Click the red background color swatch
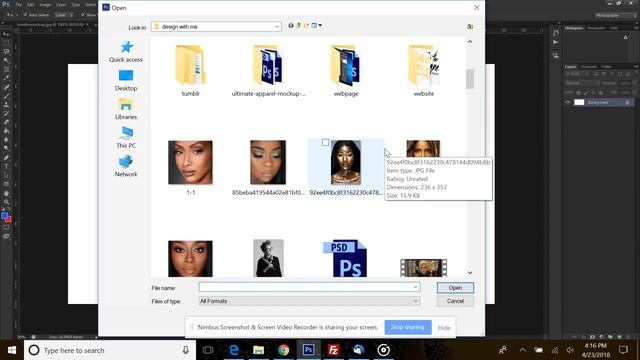640x360 pixels. pos(9,219)
